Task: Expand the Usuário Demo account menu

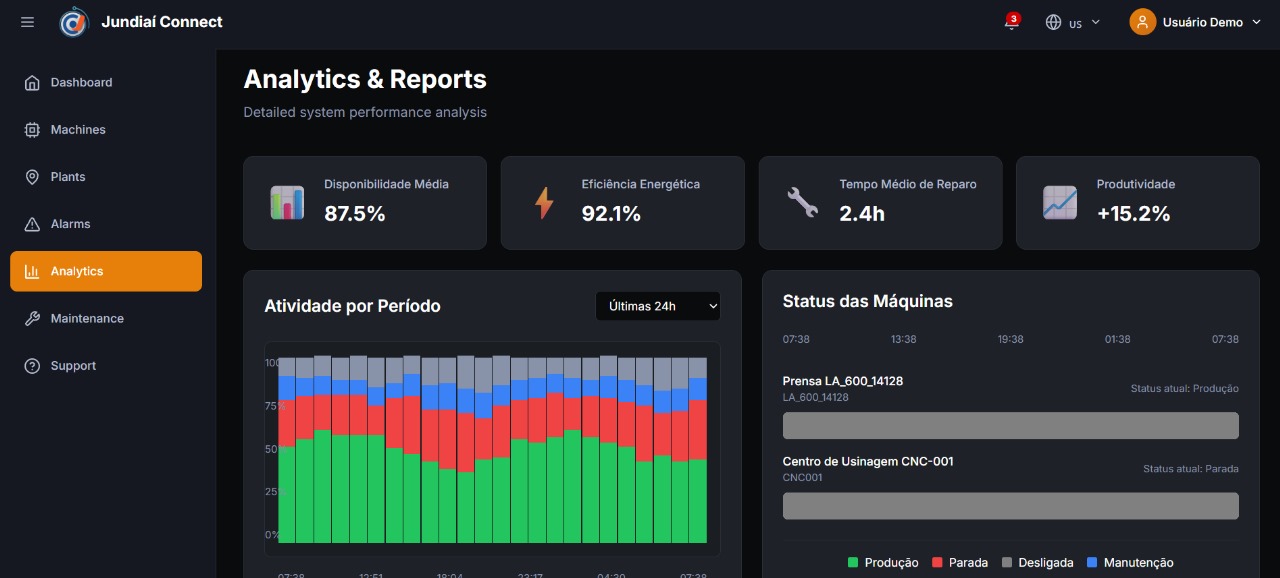Action: click(x=1210, y=22)
